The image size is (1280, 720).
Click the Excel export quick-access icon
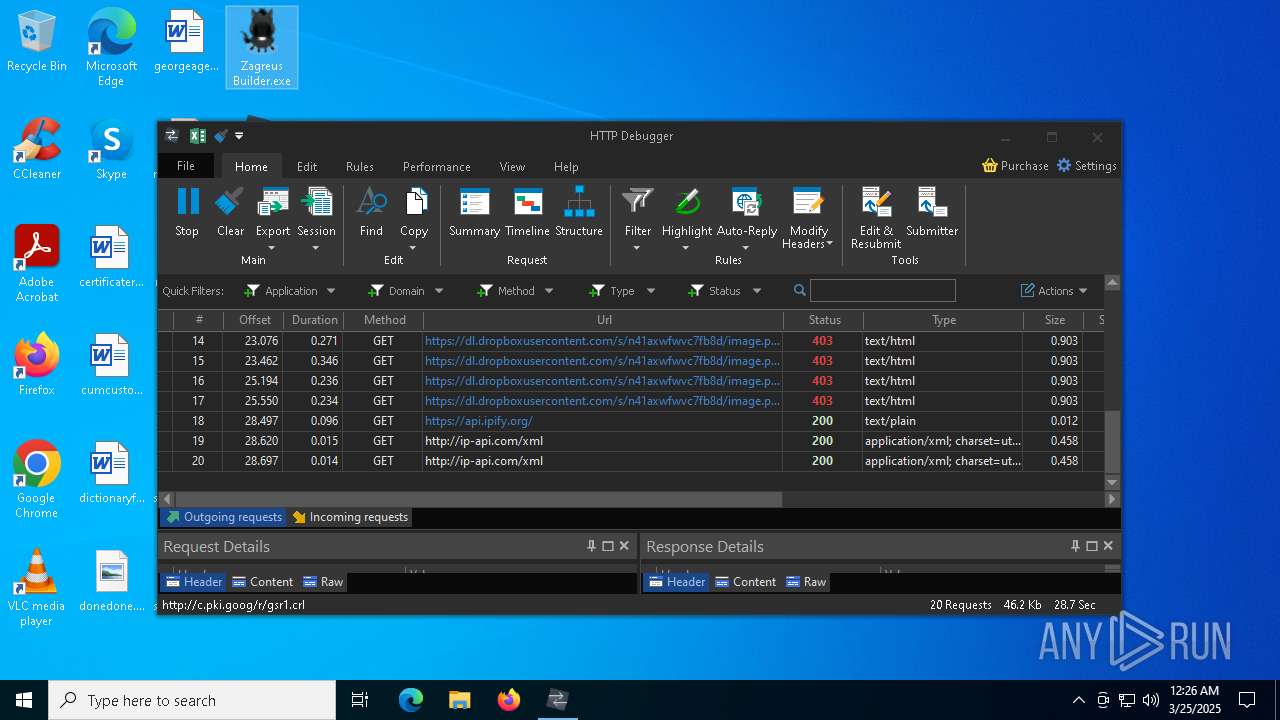point(198,136)
